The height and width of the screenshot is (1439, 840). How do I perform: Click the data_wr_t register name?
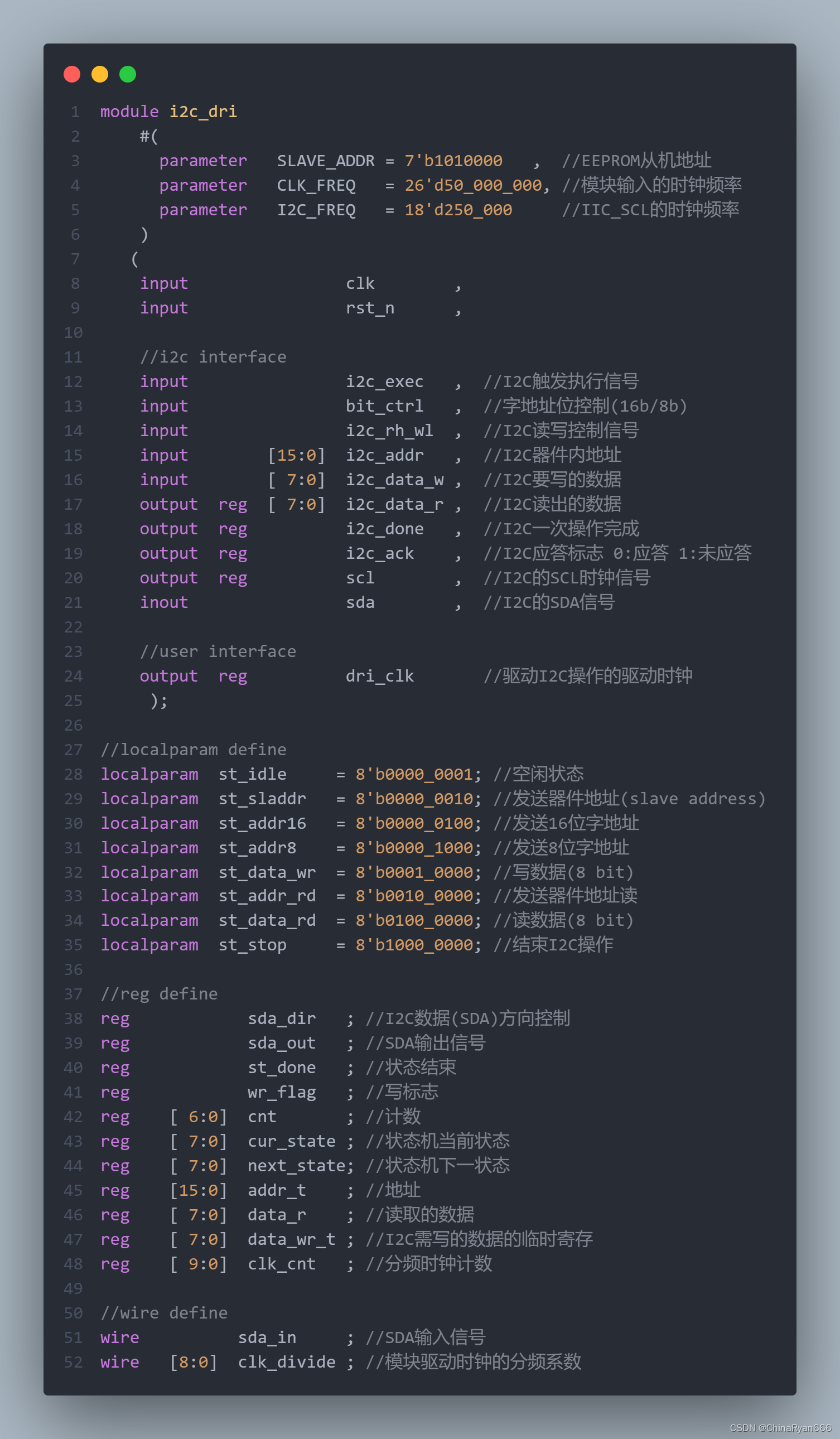click(x=292, y=1240)
